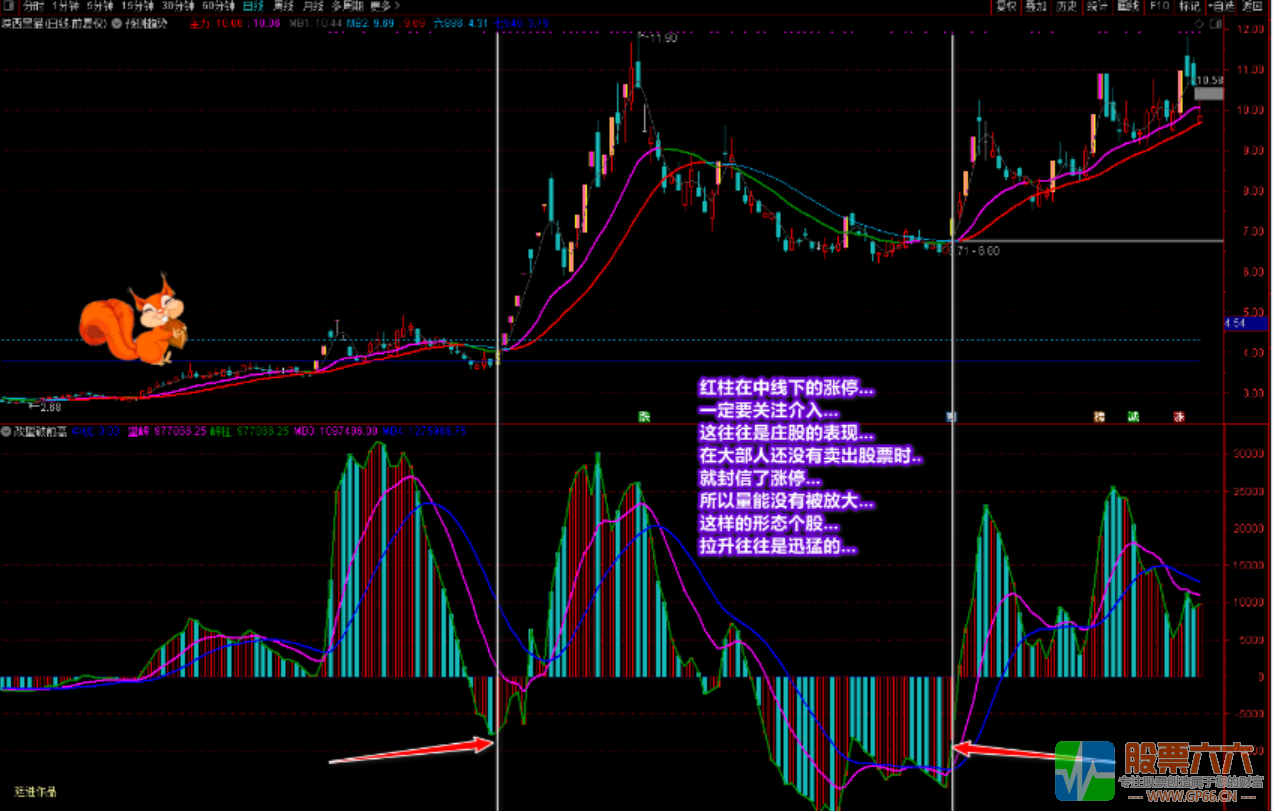Image resolution: width=1273 pixels, height=811 pixels.
Task: Open the F10 company info
Action: point(1159,5)
